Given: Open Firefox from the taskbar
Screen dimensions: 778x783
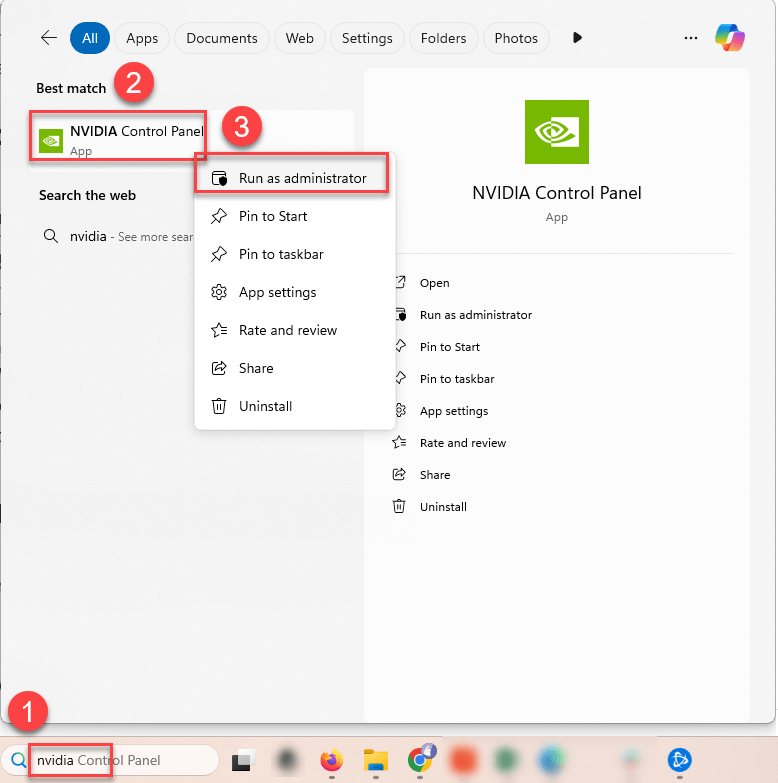Looking at the screenshot, I should tap(331, 761).
